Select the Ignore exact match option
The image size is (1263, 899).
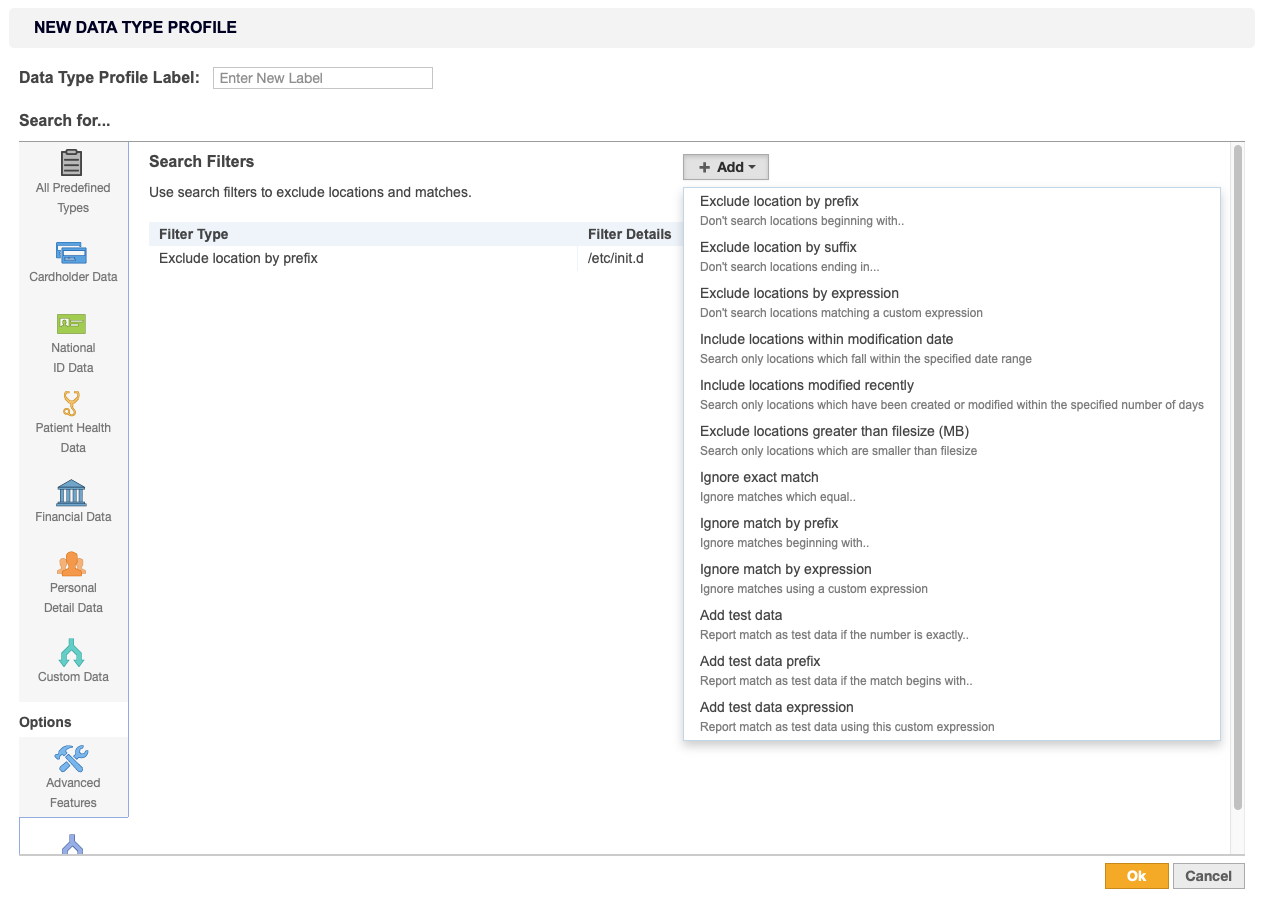pos(758,477)
